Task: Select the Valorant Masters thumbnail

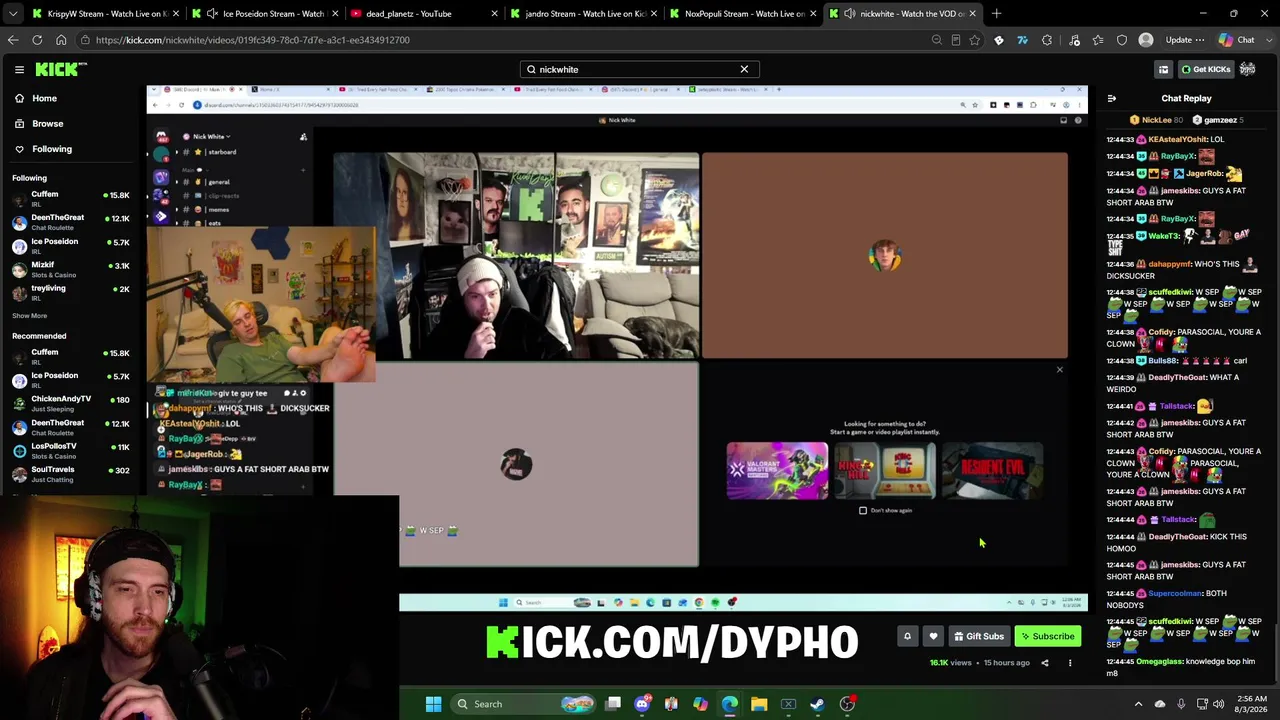Action: point(777,470)
